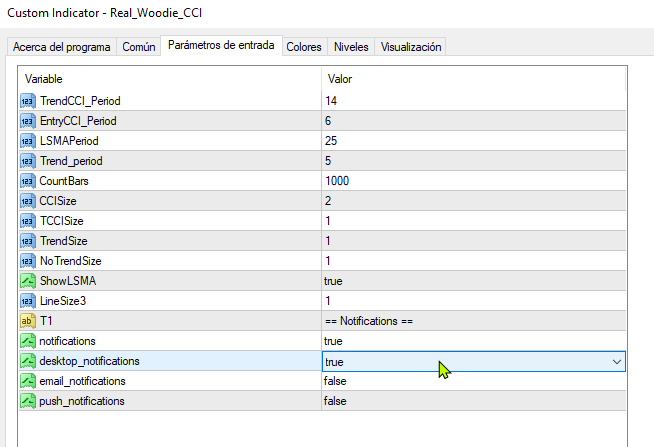Go to the Colores tab
The height and width of the screenshot is (447, 654).
click(x=304, y=47)
